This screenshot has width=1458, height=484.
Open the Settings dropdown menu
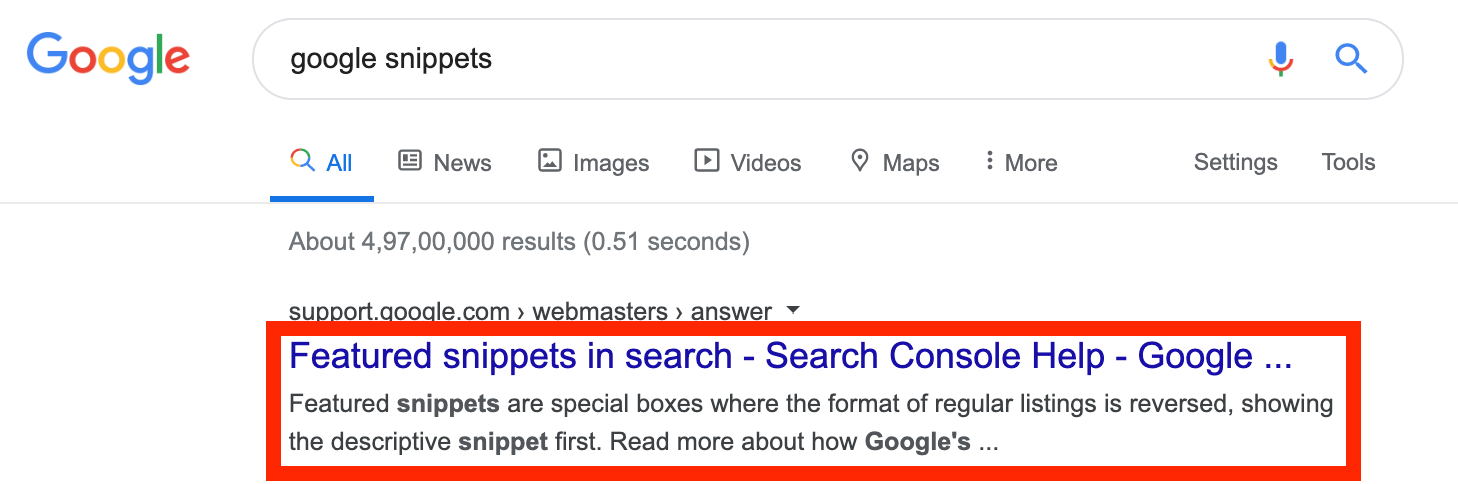1235,162
